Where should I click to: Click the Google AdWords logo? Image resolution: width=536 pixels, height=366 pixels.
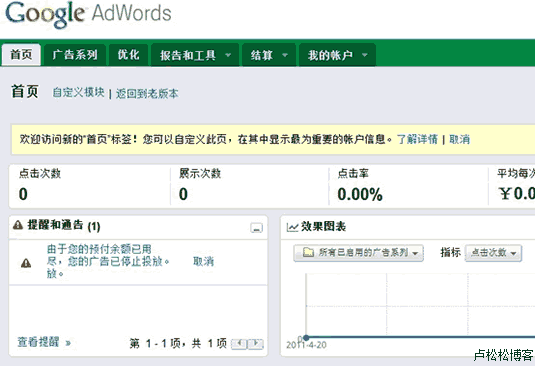(x=88, y=14)
